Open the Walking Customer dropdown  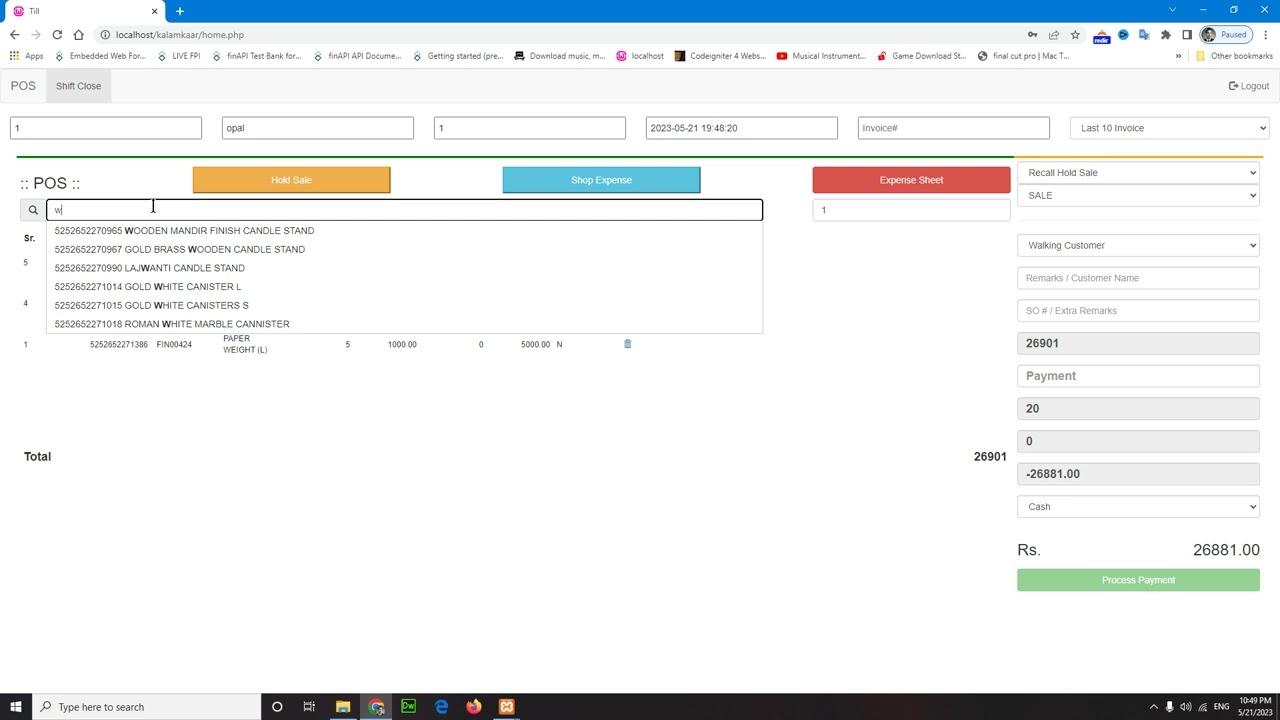tap(1138, 245)
